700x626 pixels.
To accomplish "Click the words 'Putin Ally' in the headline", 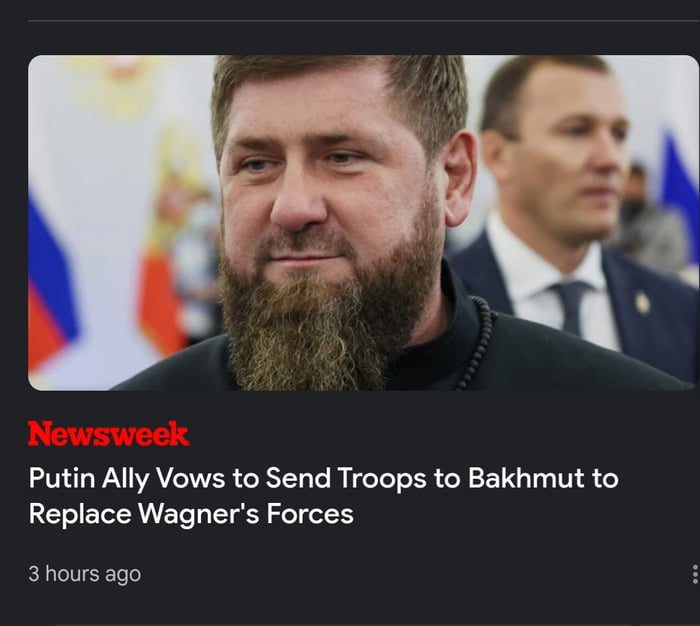I will (88, 479).
